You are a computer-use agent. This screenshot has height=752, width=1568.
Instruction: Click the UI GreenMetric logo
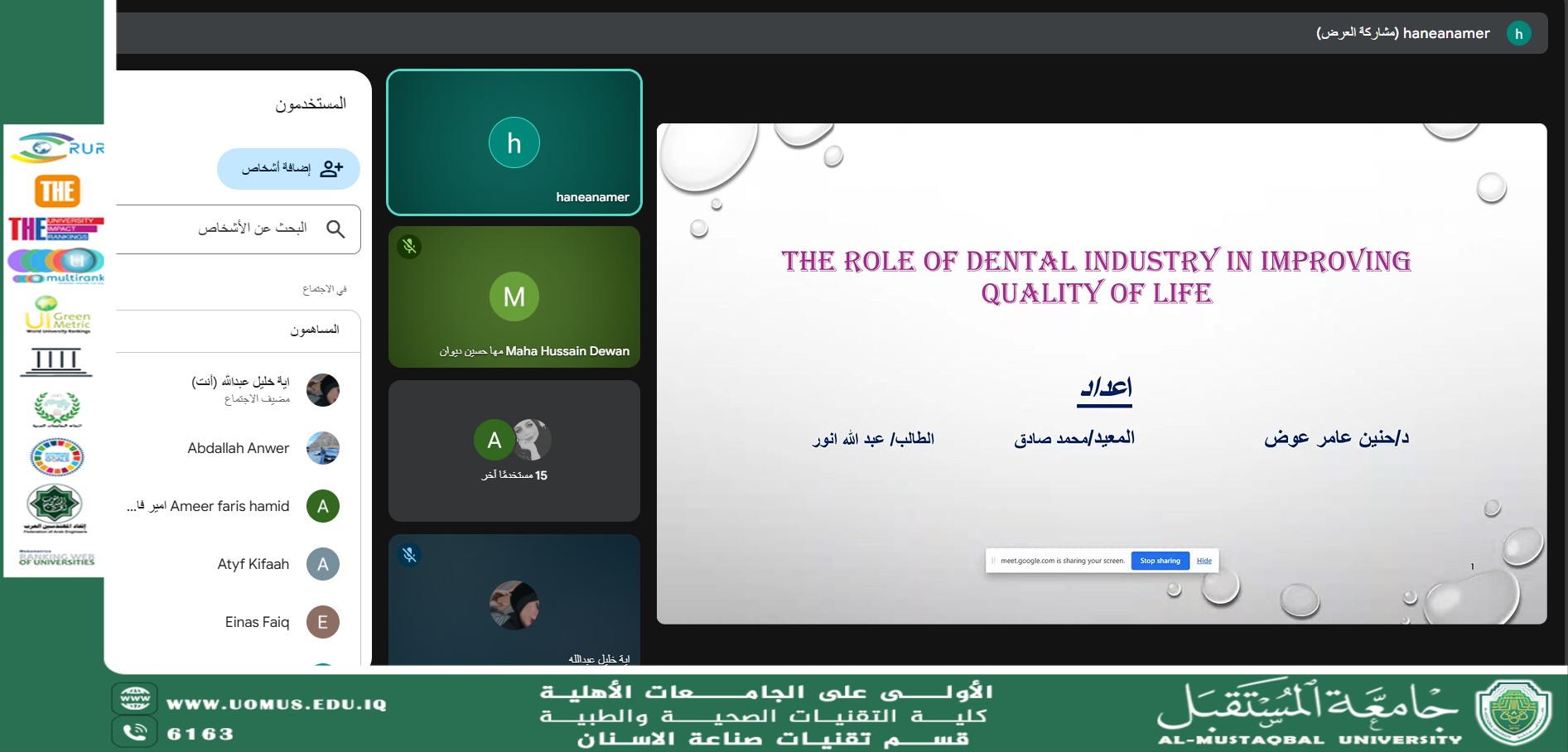[x=57, y=316]
